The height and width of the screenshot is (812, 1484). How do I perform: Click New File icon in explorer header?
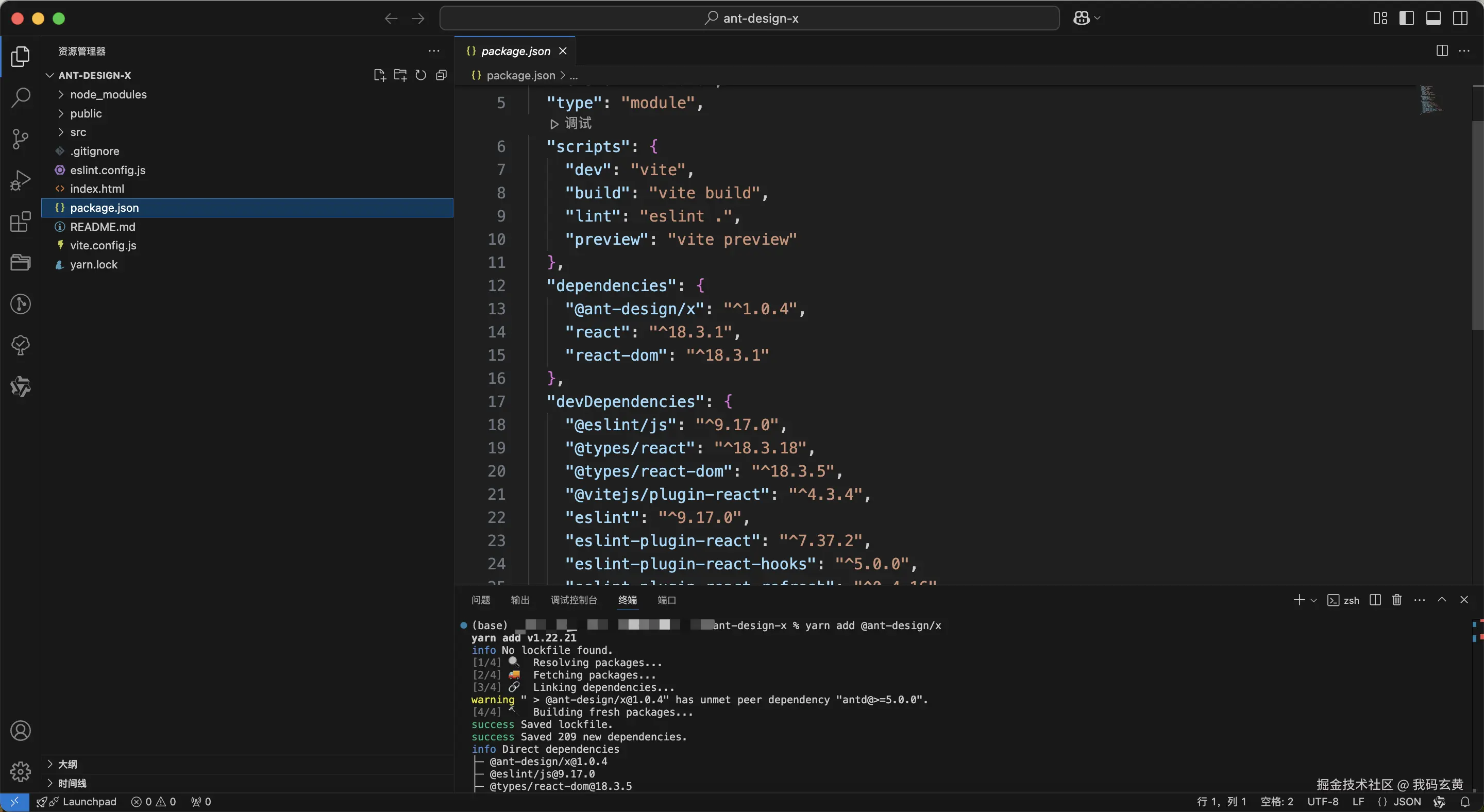coord(379,75)
